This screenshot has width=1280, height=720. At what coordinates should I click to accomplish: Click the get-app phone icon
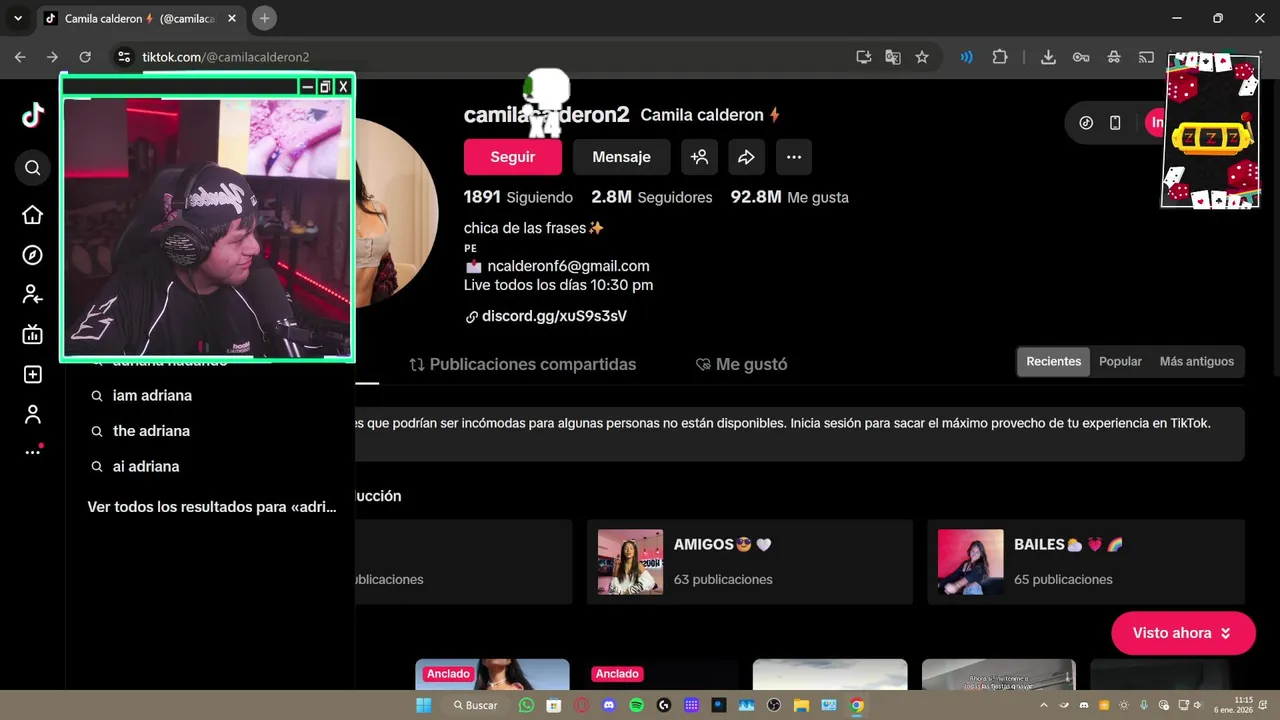tap(1115, 123)
